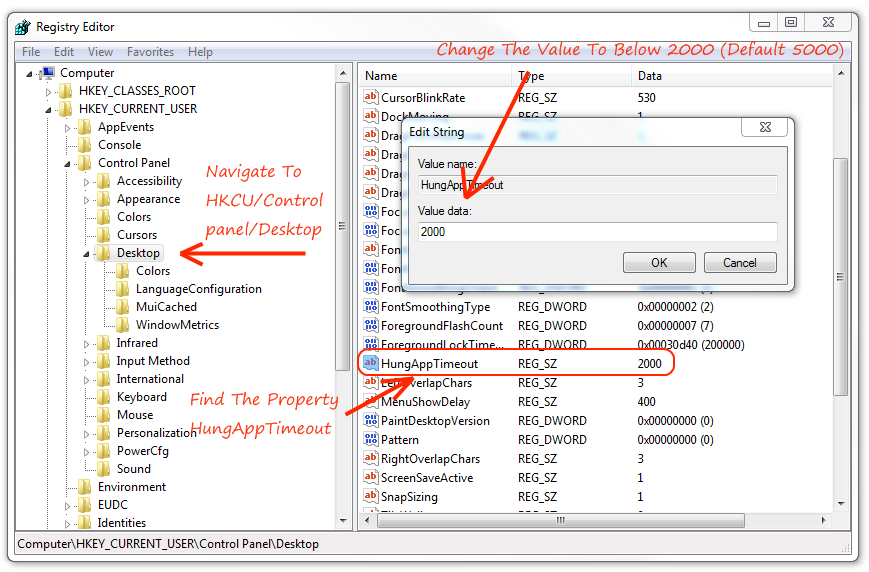This screenshot has width=869, height=572.
Task: Click the Registry Editor title bar icon
Action: pyautogui.click(x=23, y=27)
